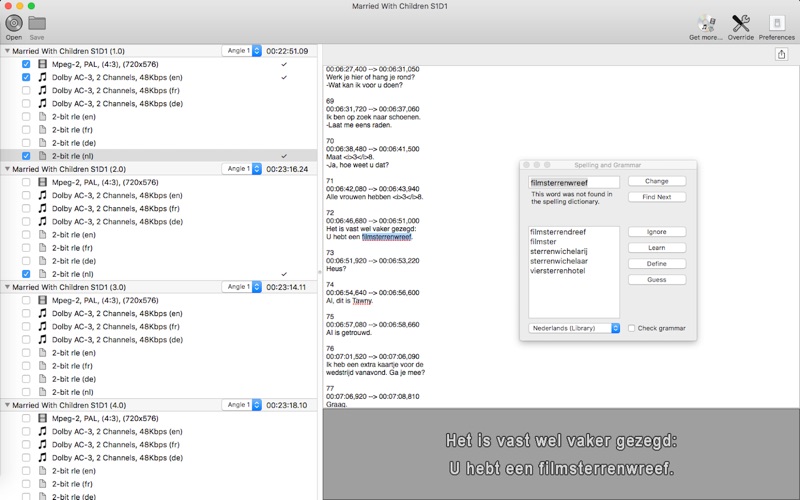800x500 pixels.
Task: Click the Ignore button
Action: 657,232
